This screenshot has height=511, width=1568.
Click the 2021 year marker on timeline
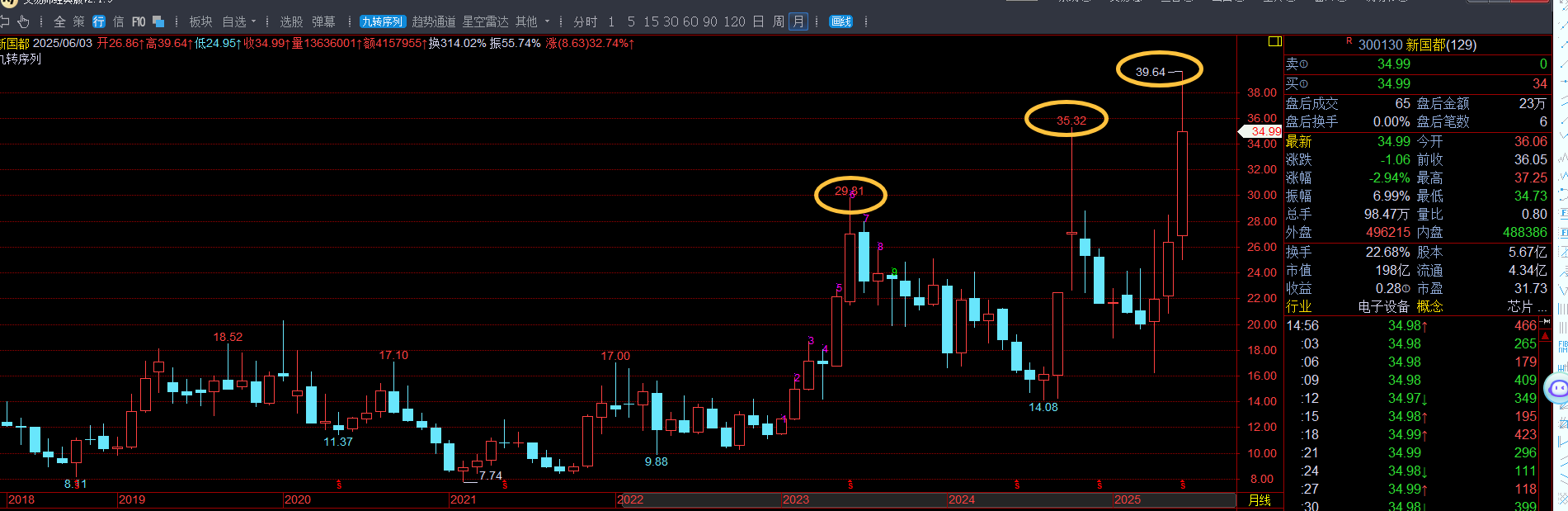pyautogui.click(x=463, y=499)
